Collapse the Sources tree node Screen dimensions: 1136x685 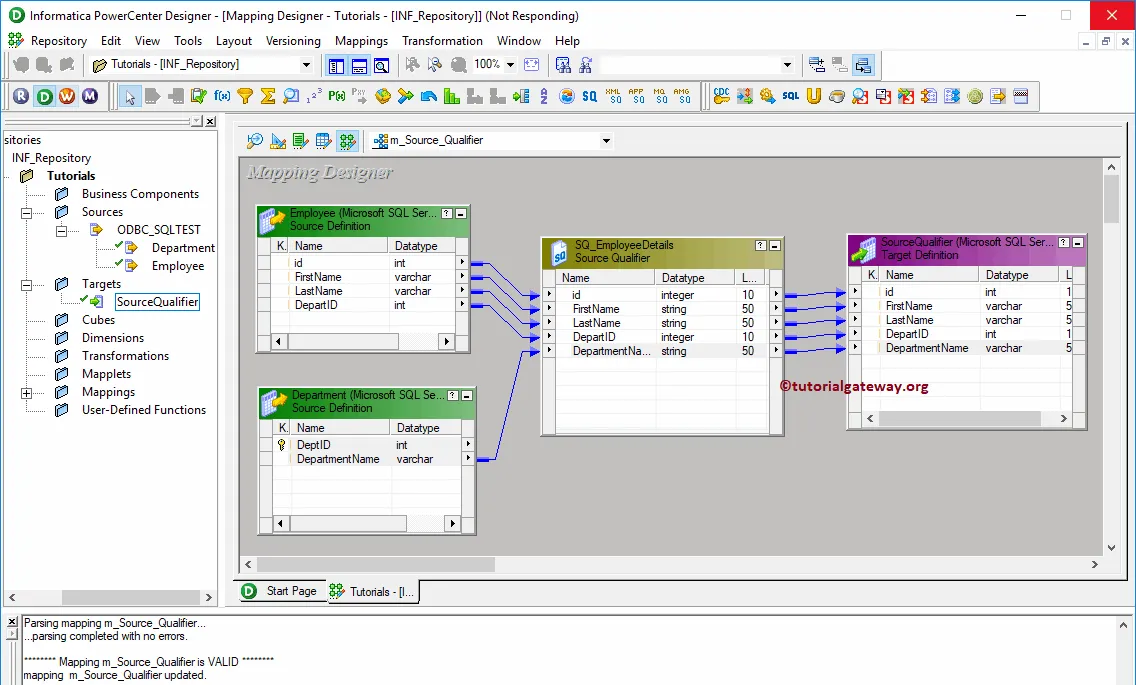pyautogui.click(x=27, y=212)
